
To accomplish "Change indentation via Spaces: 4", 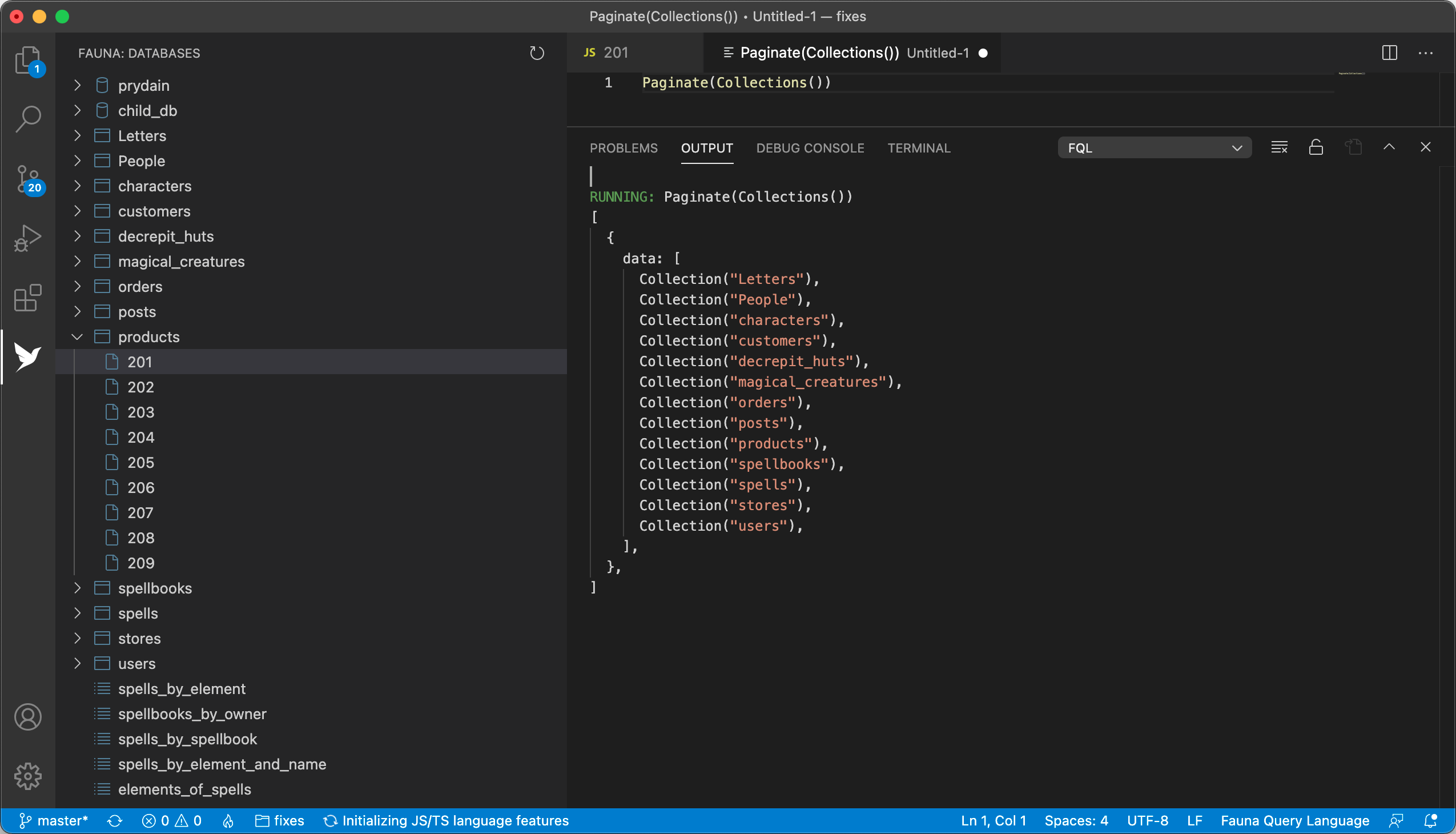I will [1076, 821].
